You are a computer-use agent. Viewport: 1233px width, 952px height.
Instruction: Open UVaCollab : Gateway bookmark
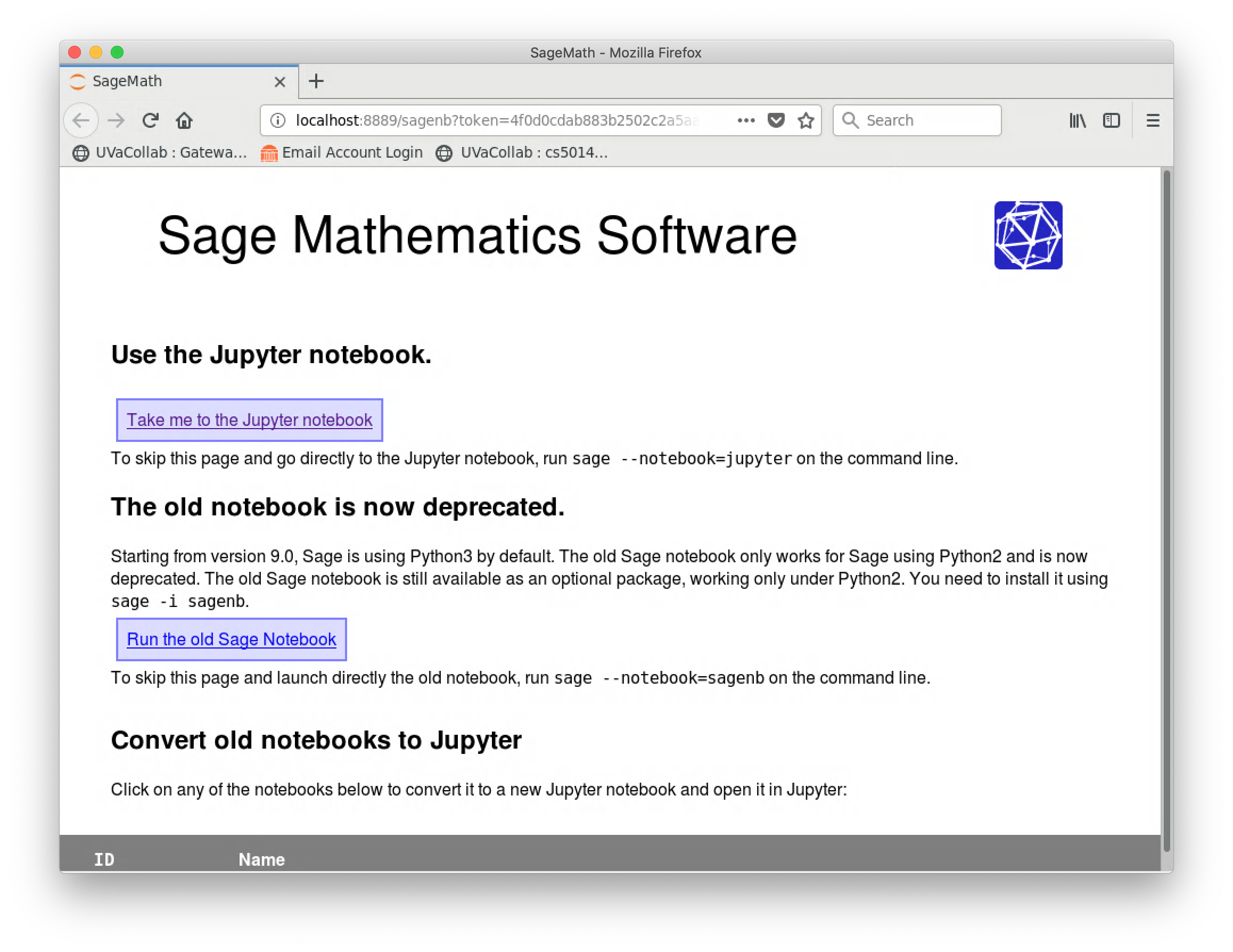click(160, 152)
